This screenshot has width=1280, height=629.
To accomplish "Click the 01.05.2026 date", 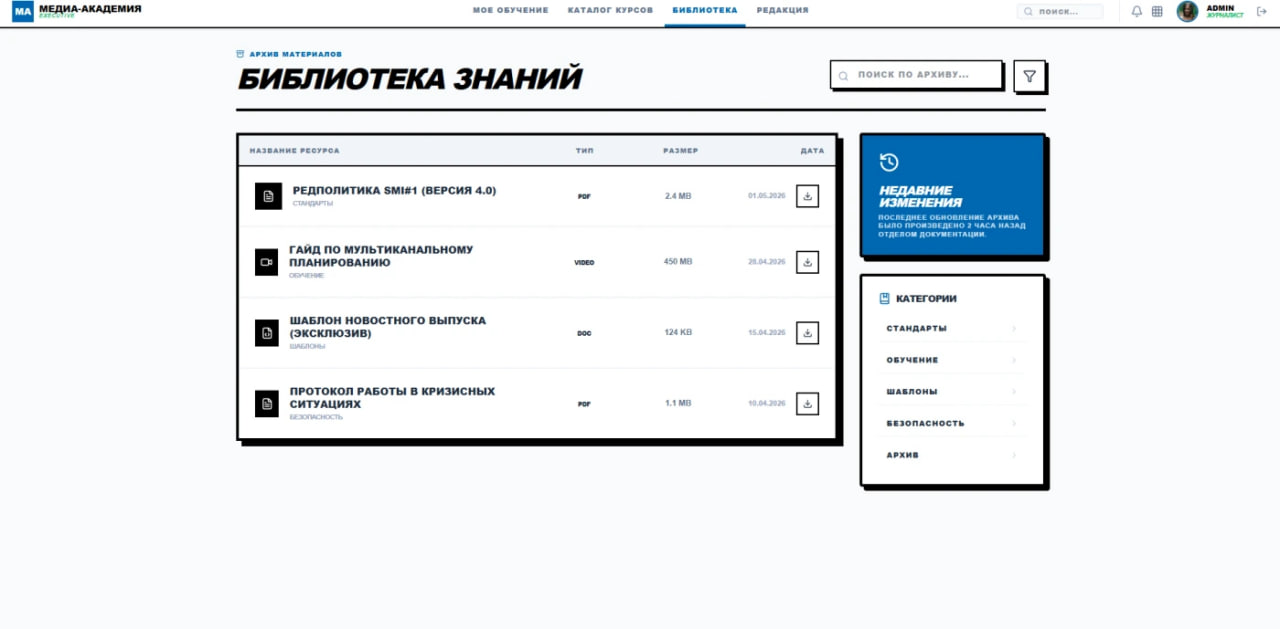I will pos(767,196).
